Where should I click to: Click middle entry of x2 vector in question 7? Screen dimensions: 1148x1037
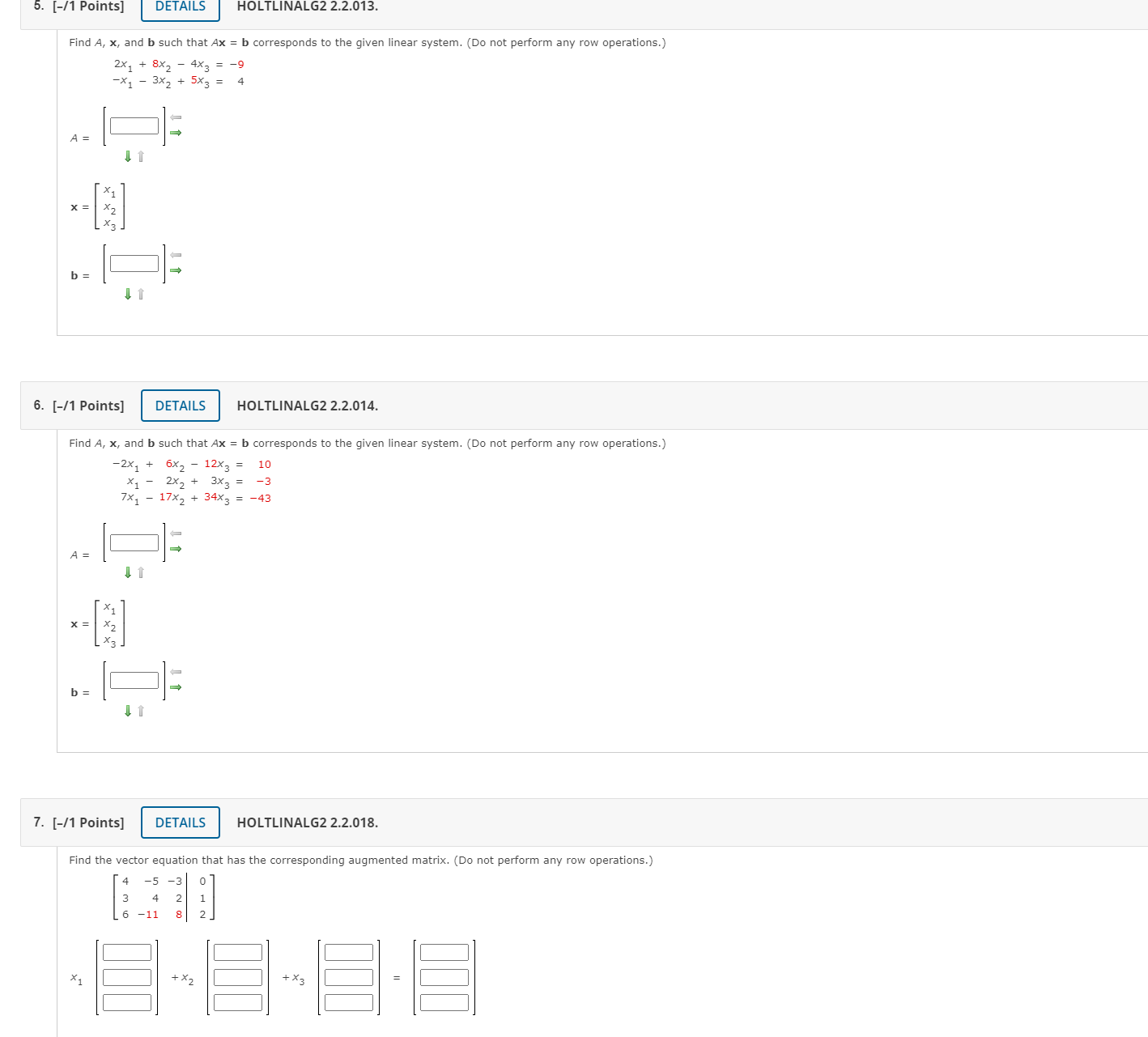pyautogui.click(x=238, y=977)
